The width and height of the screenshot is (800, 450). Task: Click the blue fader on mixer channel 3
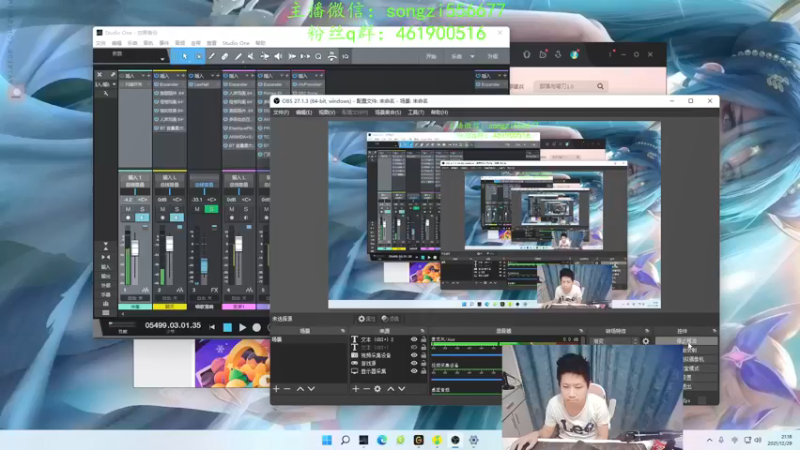pyautogui.click(x=204, y=266)
